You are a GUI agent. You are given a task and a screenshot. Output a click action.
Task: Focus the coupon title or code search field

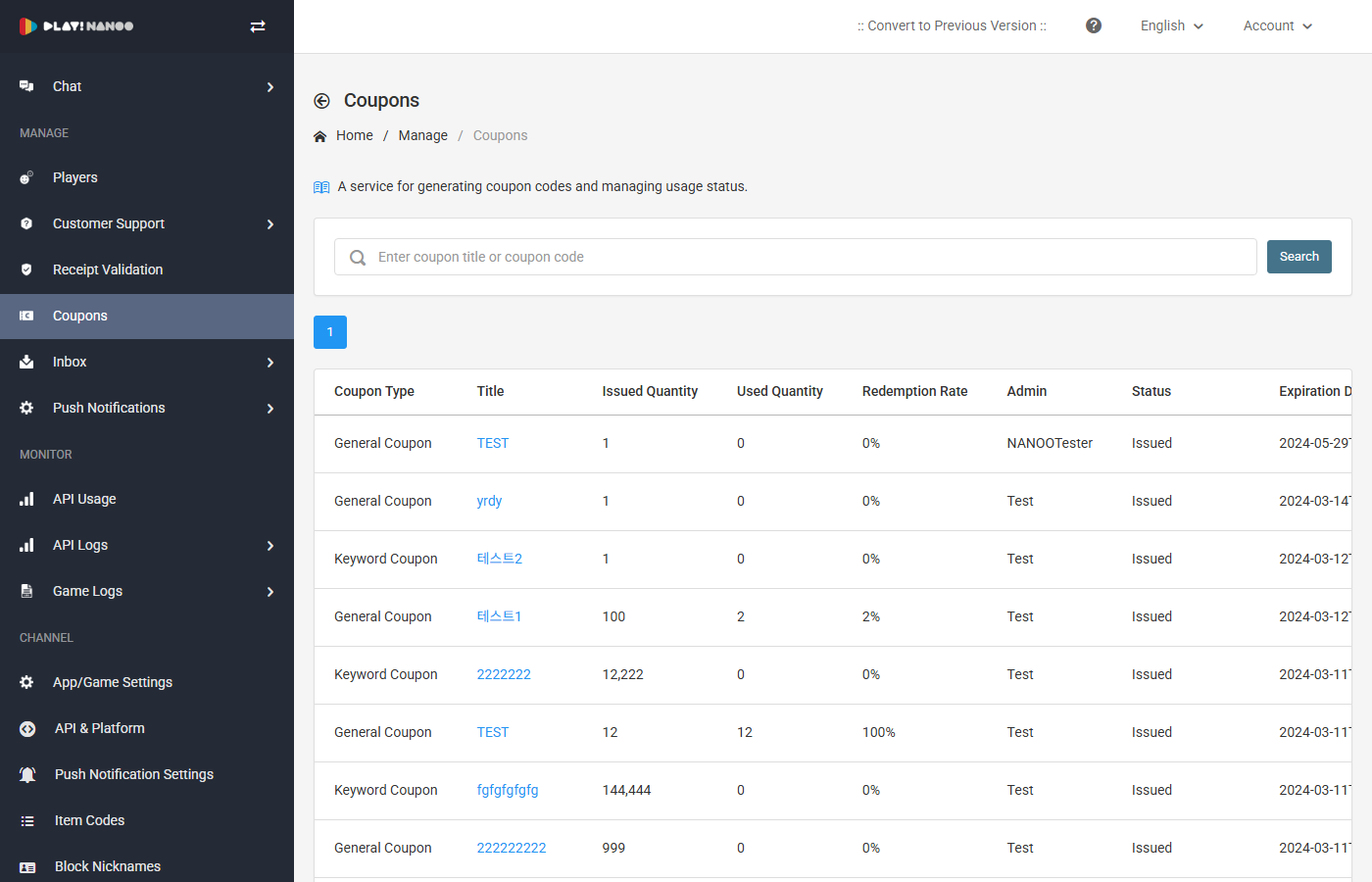tap(796, 257)
